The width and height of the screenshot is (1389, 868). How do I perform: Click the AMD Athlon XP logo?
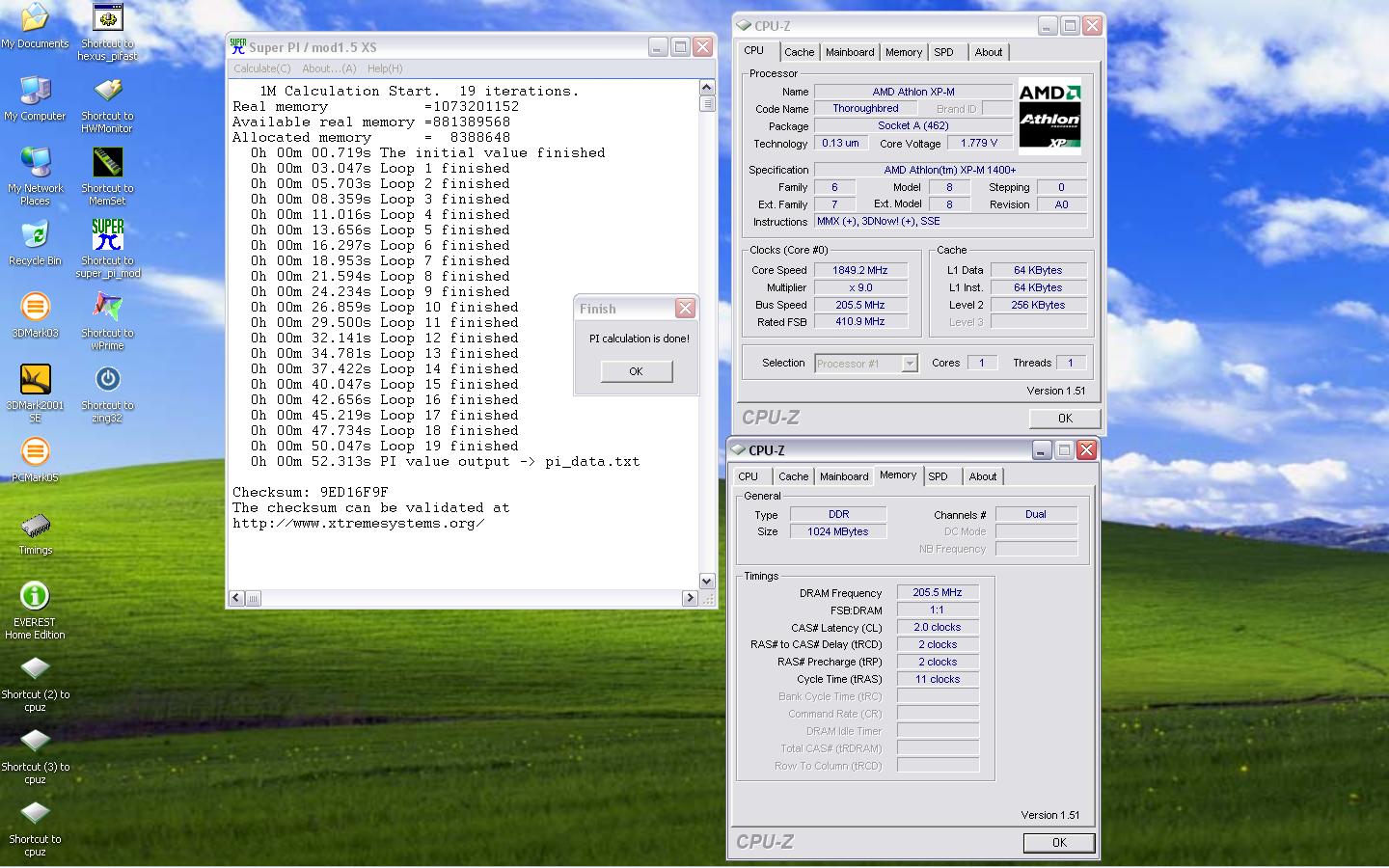click(1049, 117)
